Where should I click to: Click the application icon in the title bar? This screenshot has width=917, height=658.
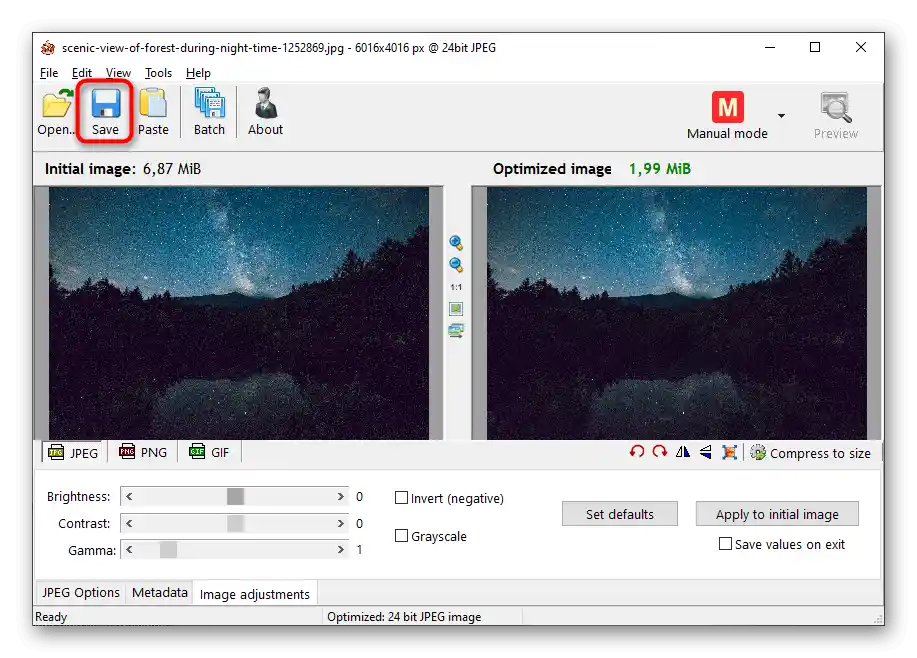[x=48, y=48]
